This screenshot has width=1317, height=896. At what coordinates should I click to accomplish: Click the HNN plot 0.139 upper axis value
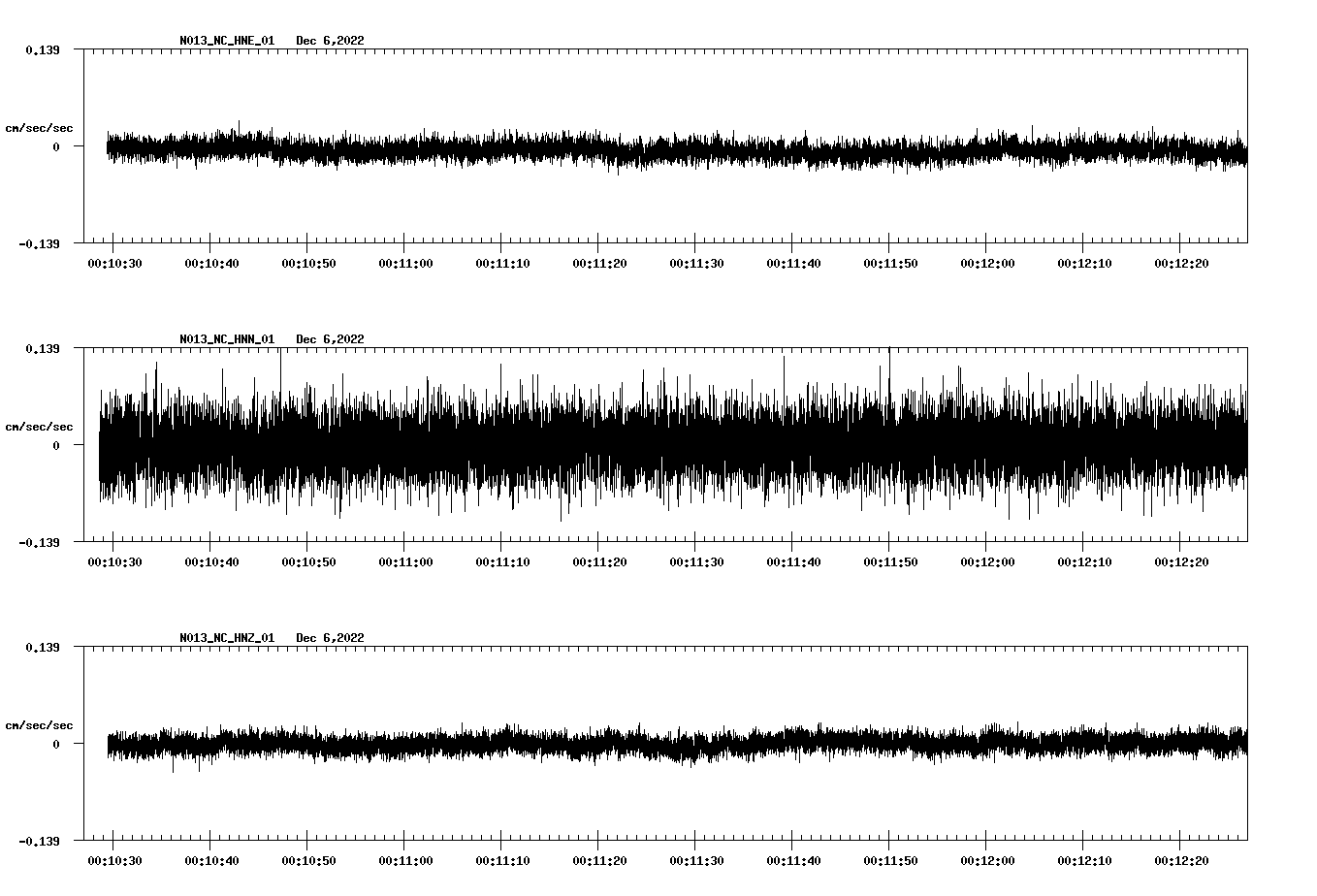(43, 348)
